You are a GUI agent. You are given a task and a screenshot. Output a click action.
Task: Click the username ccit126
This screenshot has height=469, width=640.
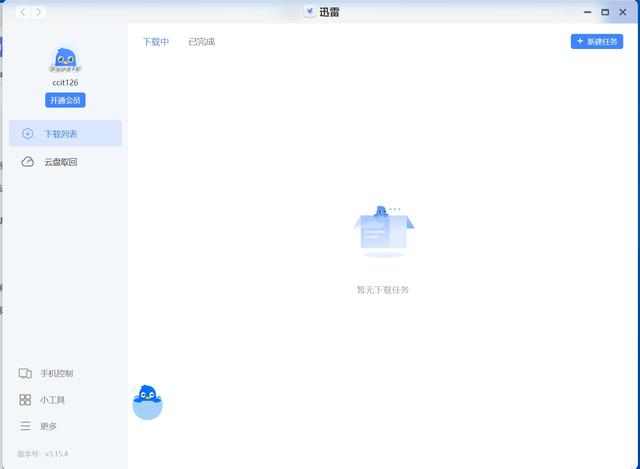pos(65,82)
